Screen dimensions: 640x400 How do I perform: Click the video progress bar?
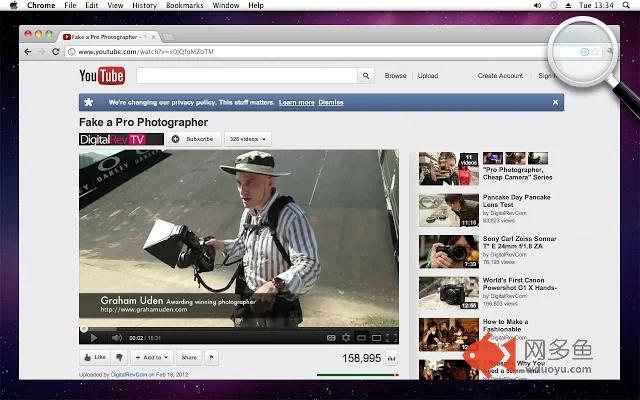tap(239, 329)
